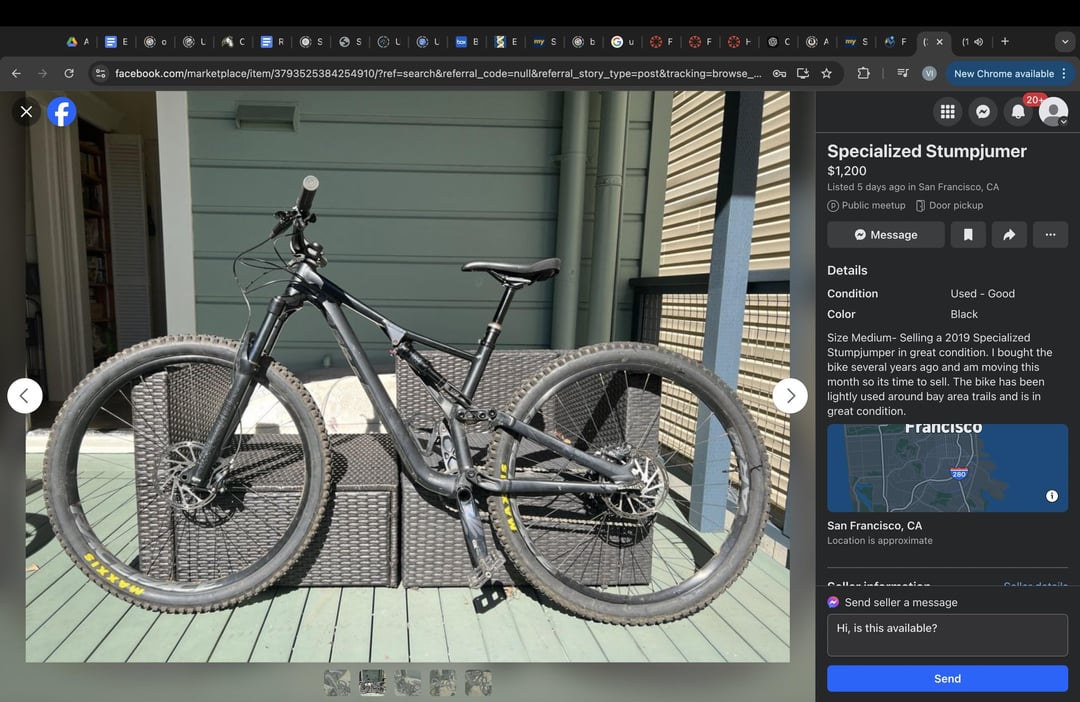Click the install app icon in address bar
Viewport: 1080px width, 702px height.
click(802, 73)
